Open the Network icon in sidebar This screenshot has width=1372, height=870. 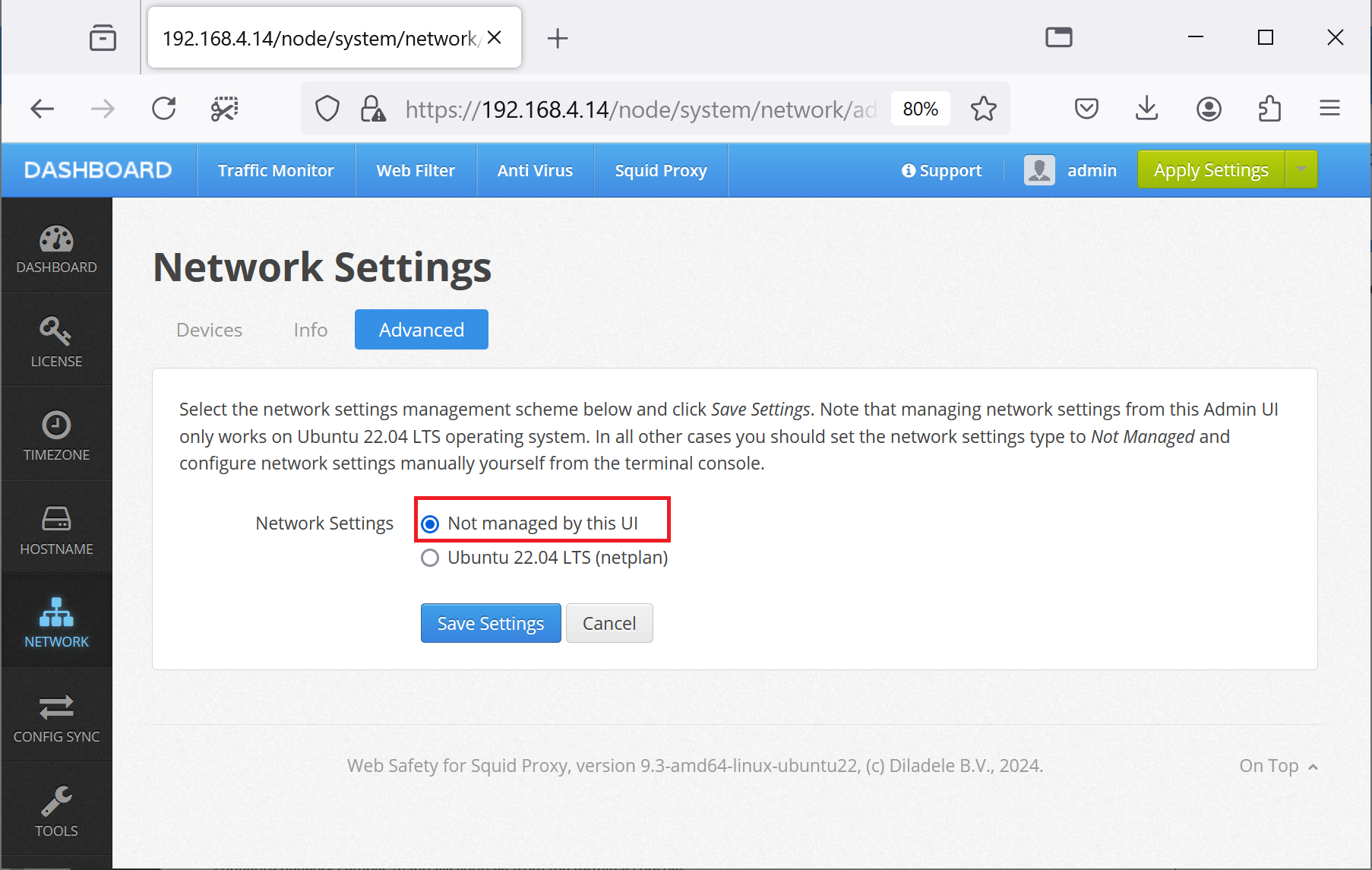tap(56, 612)
